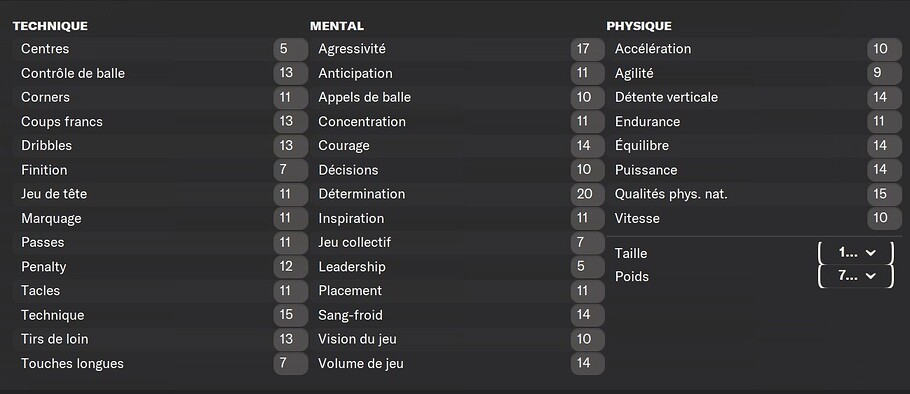Click the PHYSIQUE section header

click(x=639, y=26)
